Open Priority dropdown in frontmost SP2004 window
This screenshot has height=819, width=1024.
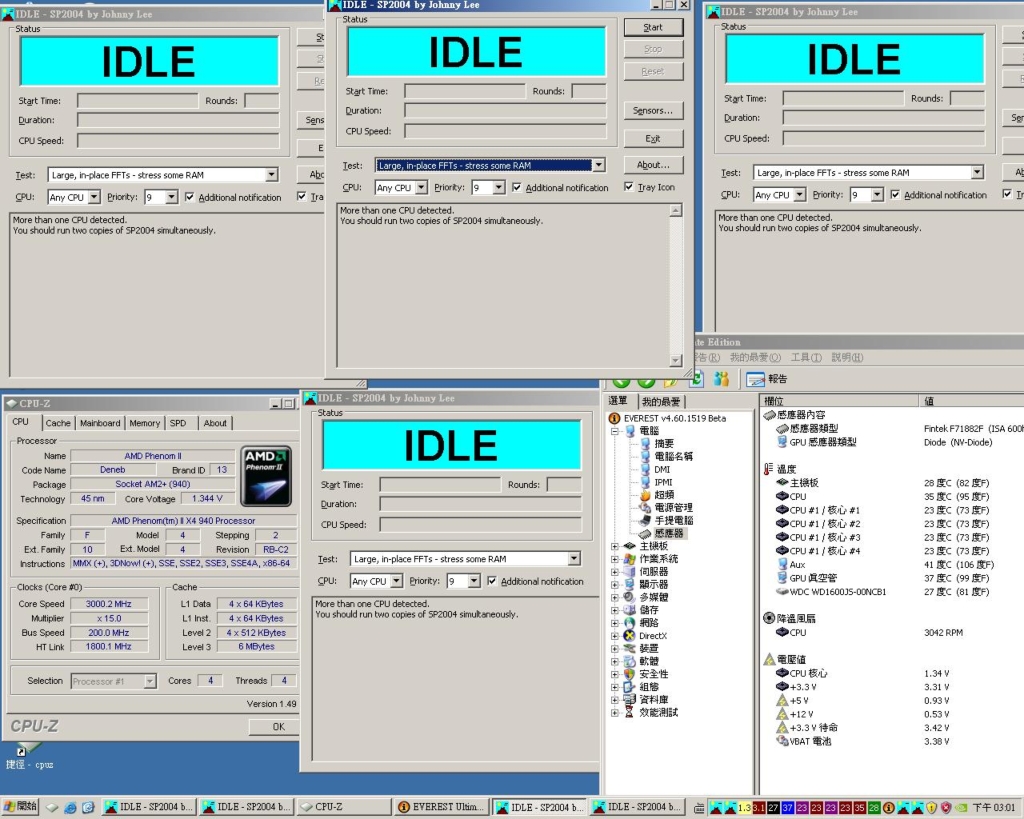coord(498,187)
